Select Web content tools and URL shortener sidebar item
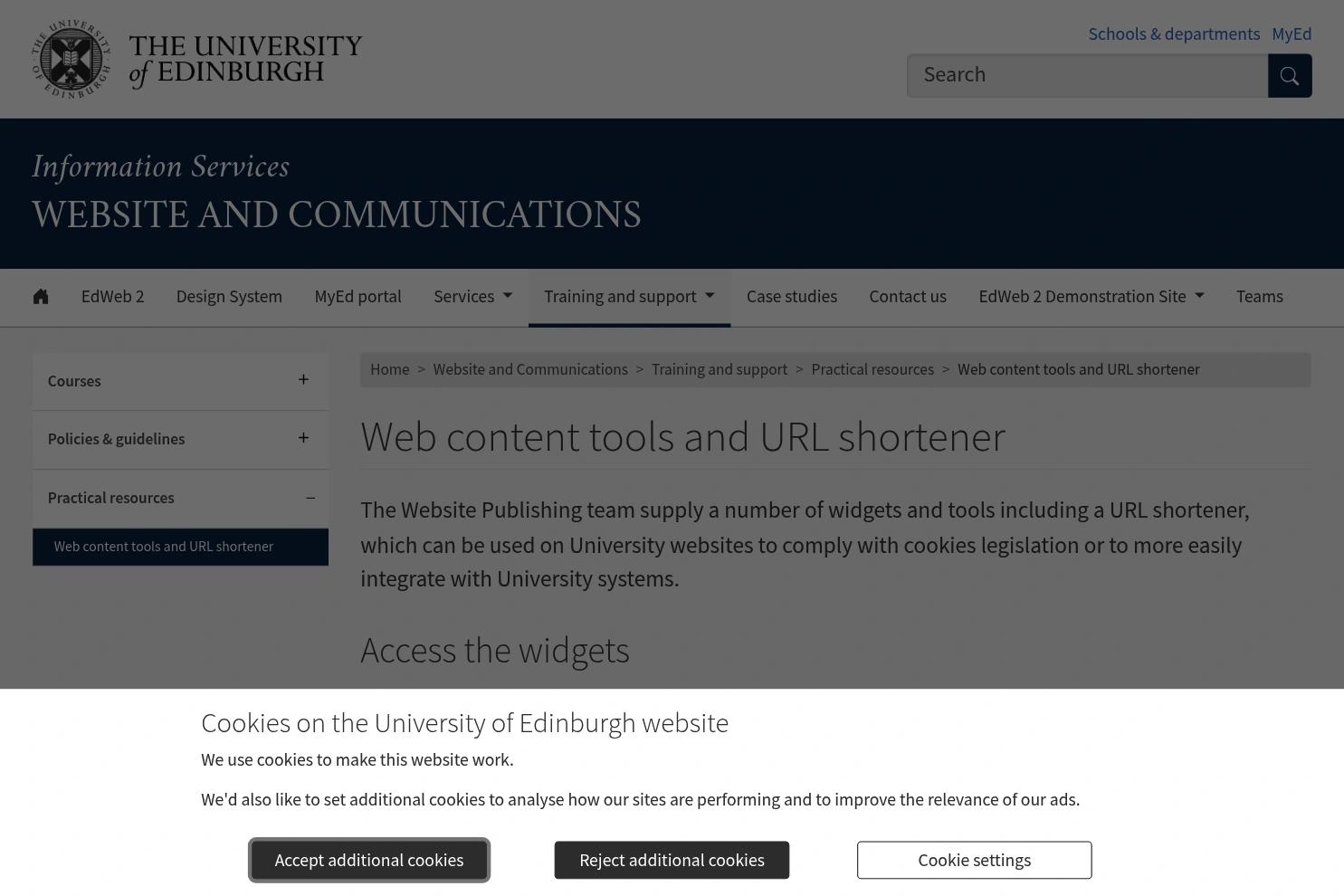 [180, 547]
